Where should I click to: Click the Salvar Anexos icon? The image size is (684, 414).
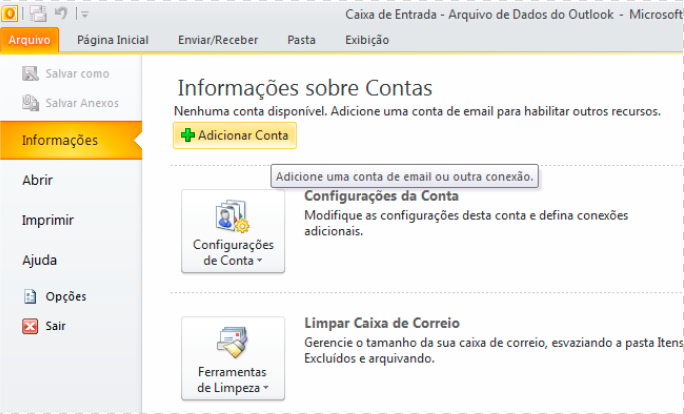30,103
